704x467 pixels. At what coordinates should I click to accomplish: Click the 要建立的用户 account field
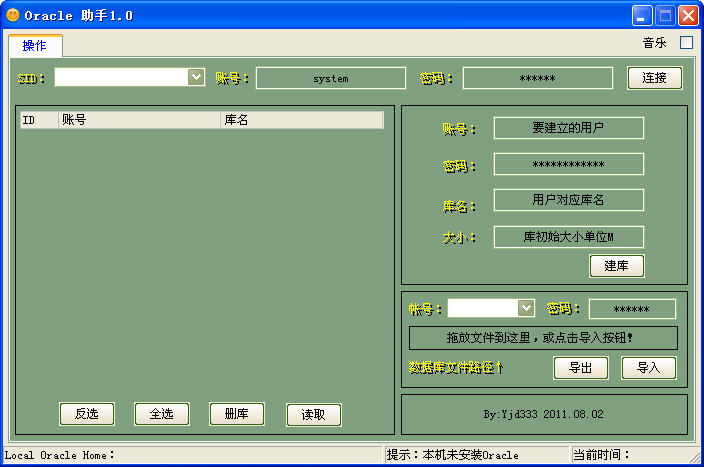pyautogui.click(x=568, y=128)
